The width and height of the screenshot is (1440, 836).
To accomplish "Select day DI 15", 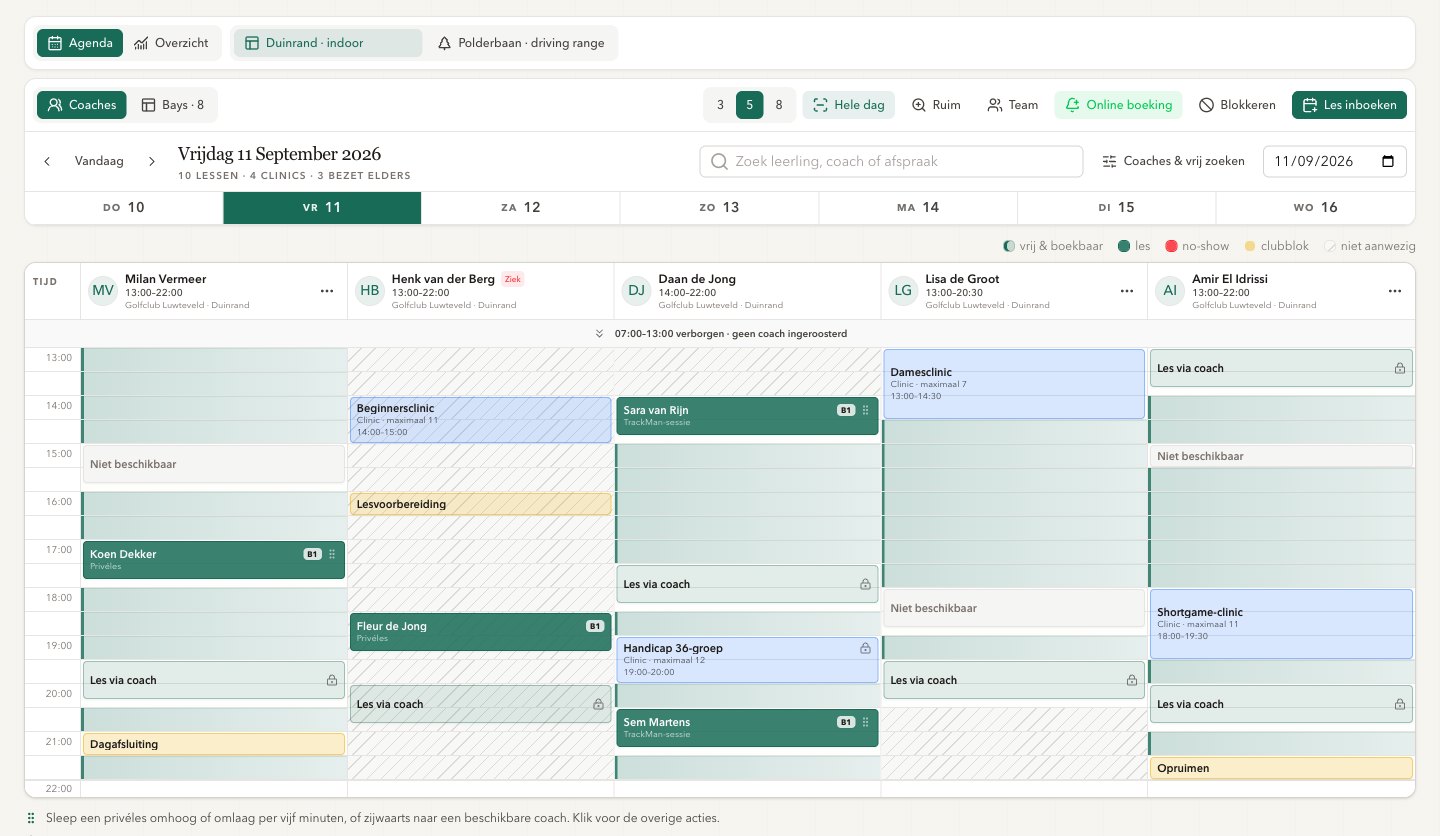I will (x=1116, y=208).
